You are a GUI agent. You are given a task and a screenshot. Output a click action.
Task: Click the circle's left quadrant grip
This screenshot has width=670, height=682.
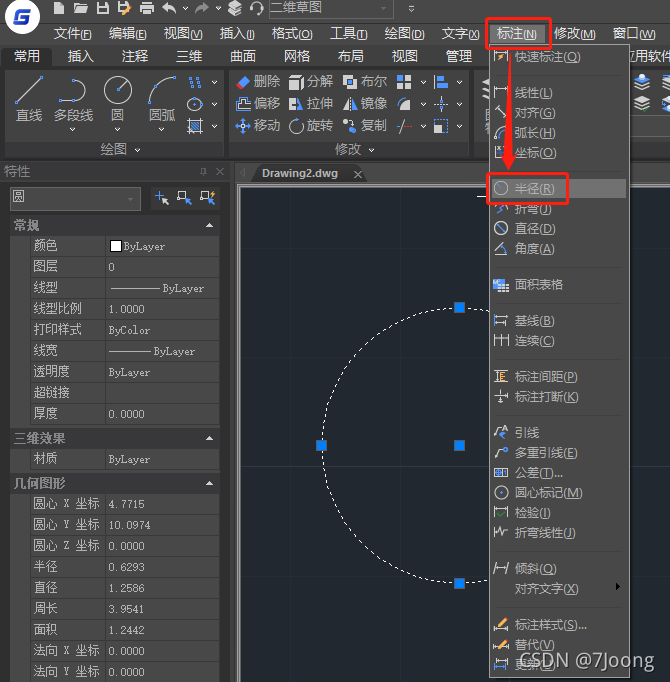click(x=322, y=445)
